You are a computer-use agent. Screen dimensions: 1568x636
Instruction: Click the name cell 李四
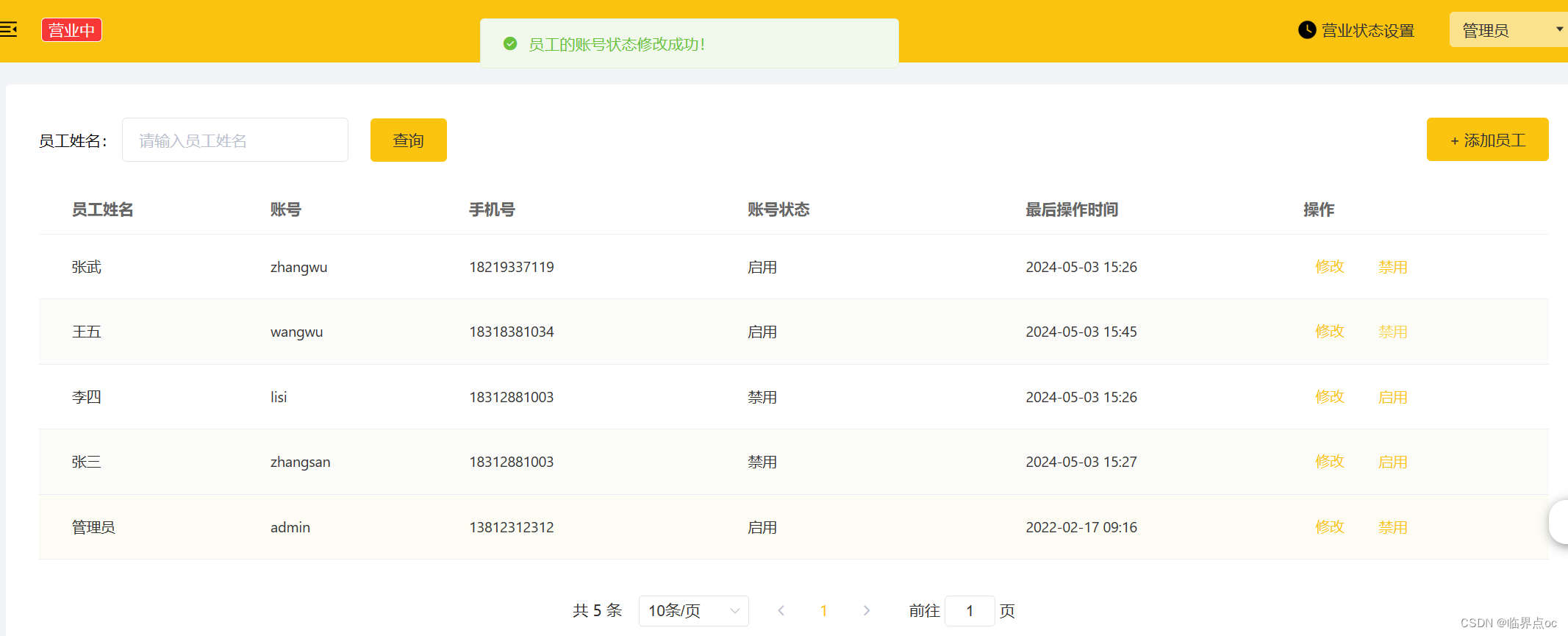pyautogui.click(x=86, y=397)
